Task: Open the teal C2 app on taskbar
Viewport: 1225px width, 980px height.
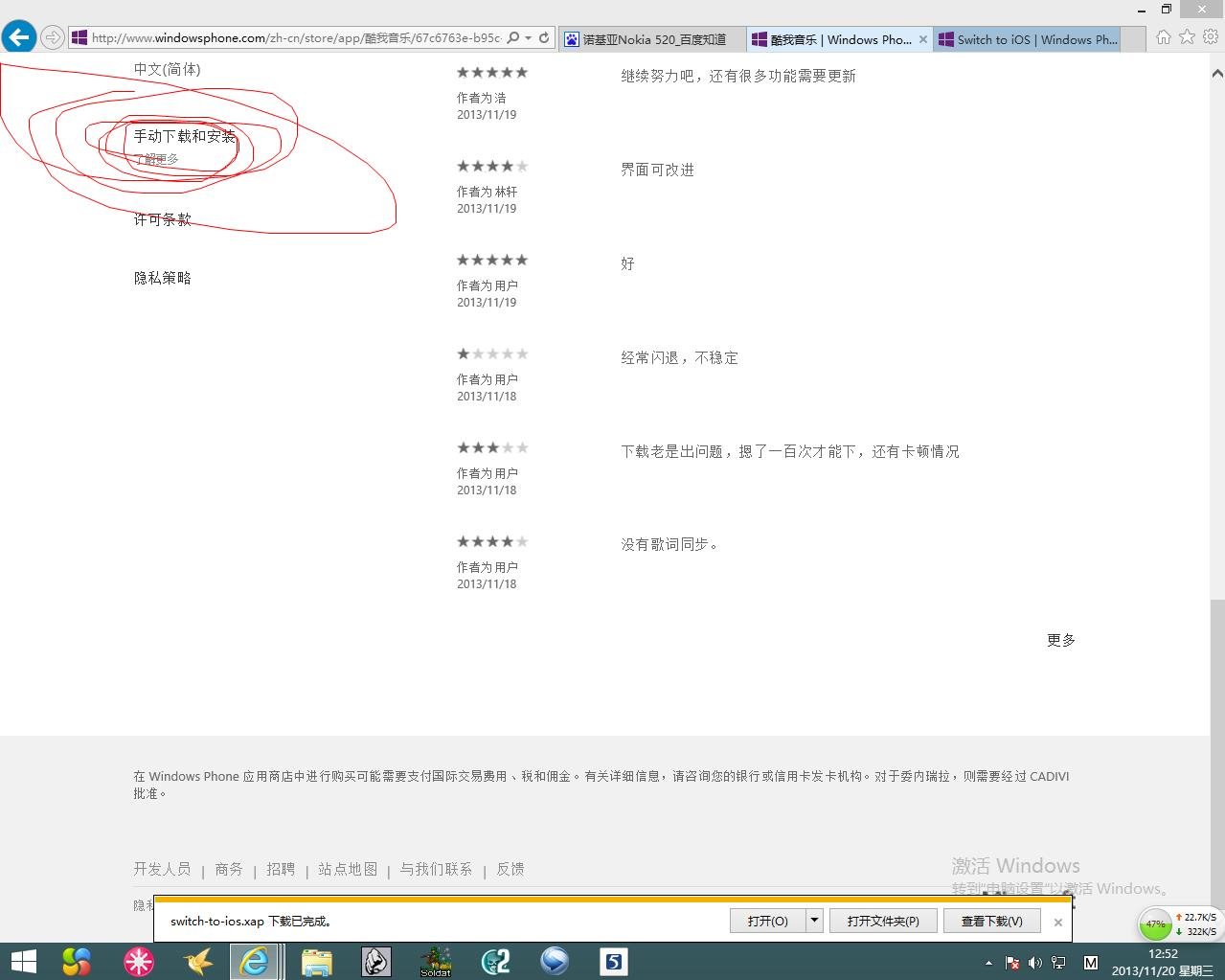Action: click(495, 962)
